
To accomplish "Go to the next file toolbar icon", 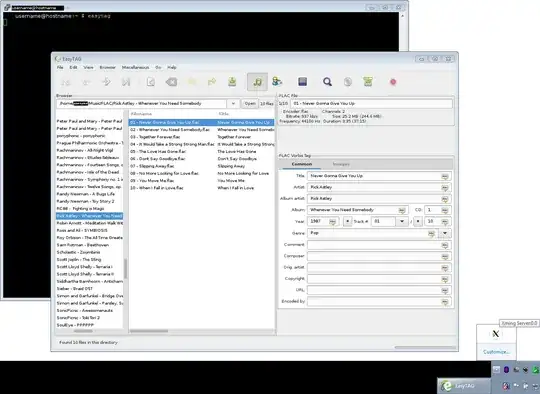I will click(106, 82).
